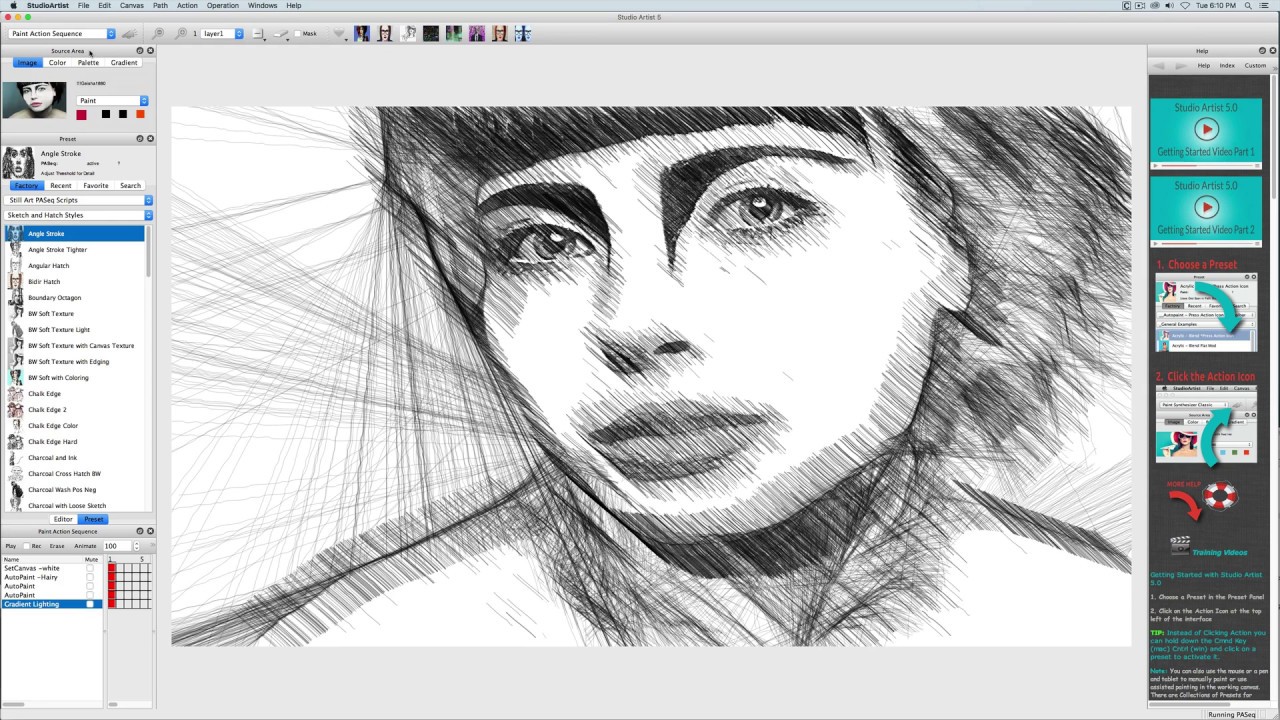Mute the AutoPaint -Hairy step

[90, 577]
